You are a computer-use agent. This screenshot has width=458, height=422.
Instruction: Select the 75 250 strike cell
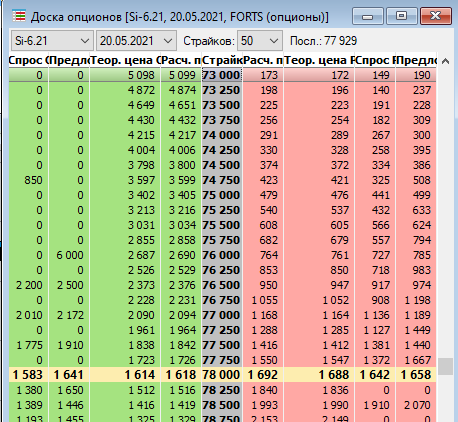(x=222, y=210)
